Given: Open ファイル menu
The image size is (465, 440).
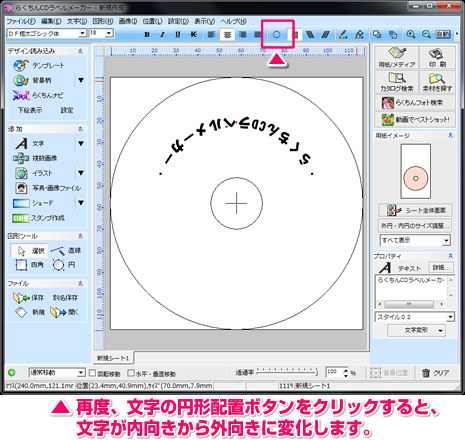Looking at the screenshot, I should tap(21, 21).
